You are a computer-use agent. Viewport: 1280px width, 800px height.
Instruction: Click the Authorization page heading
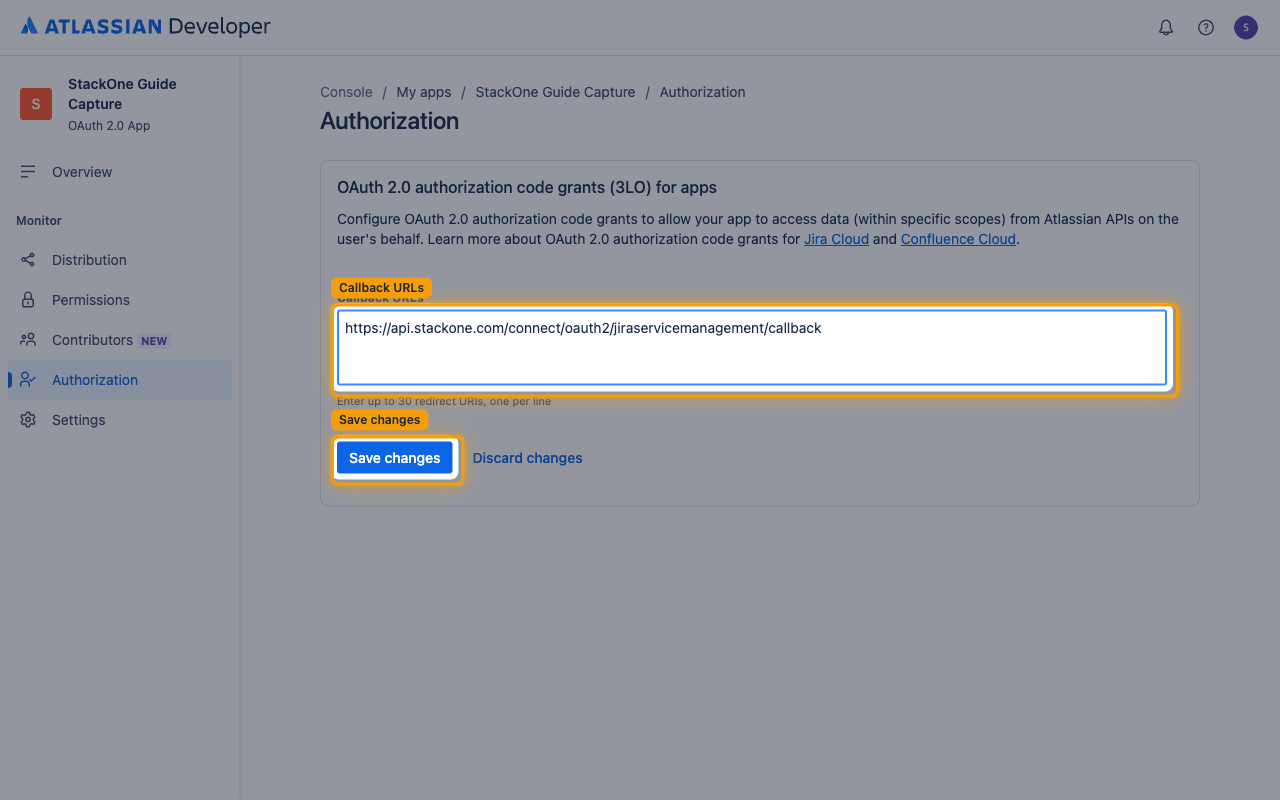click(389, 121)
